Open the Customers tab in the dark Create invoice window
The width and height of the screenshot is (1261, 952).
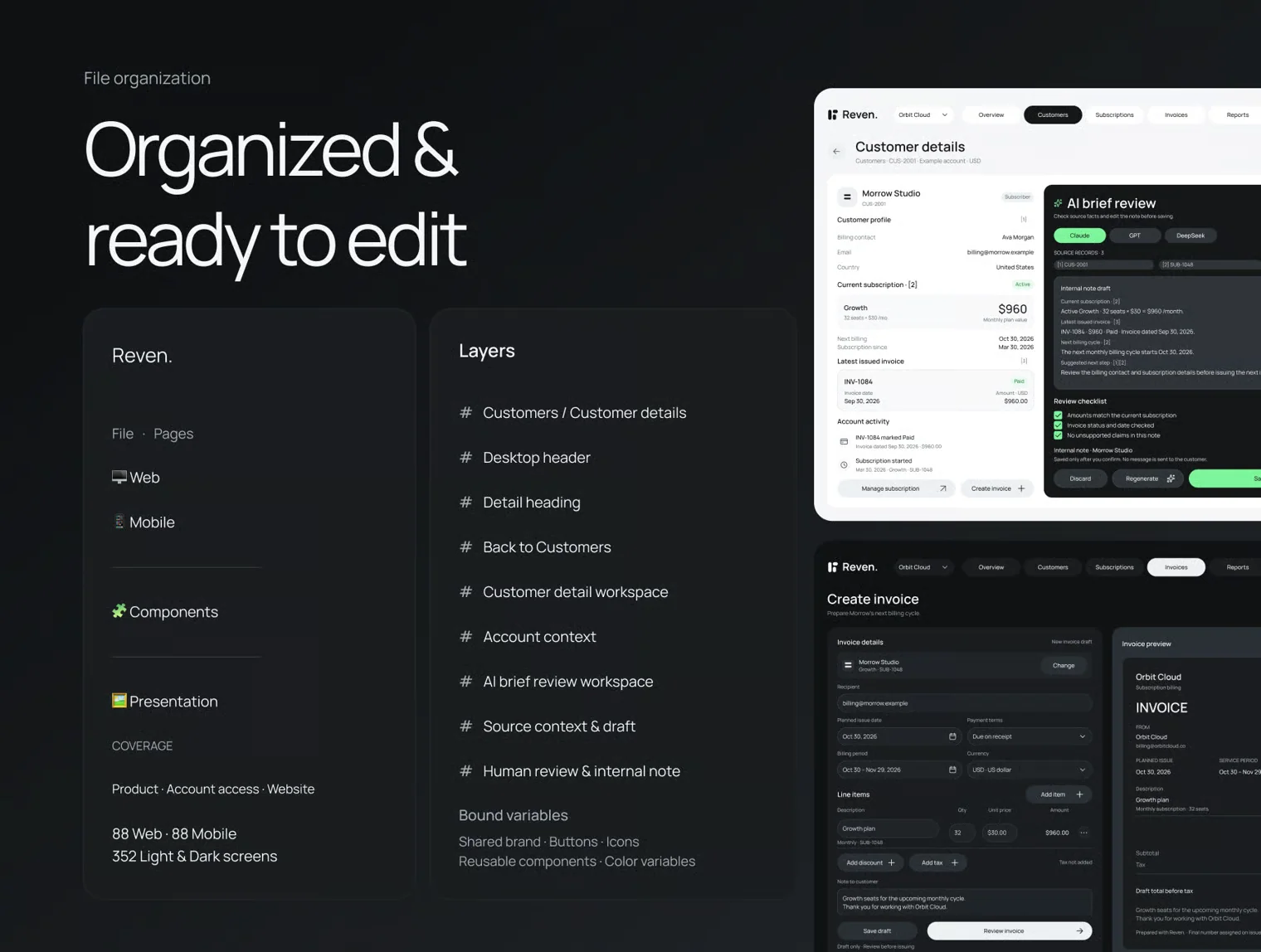[1053, 567]
